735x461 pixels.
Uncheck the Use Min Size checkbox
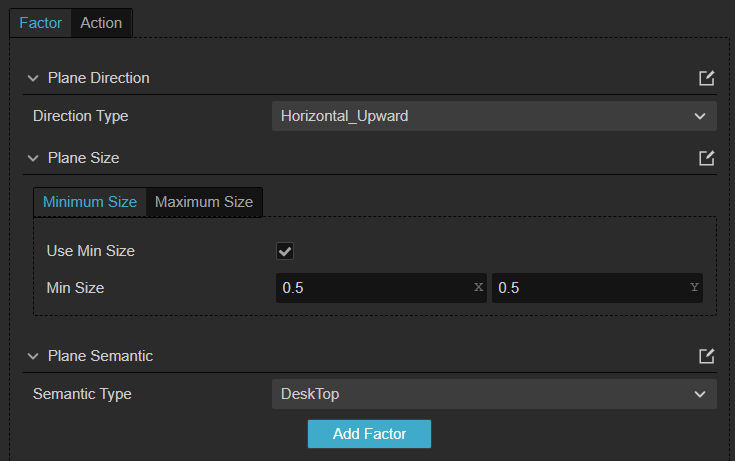pos(285,251)
